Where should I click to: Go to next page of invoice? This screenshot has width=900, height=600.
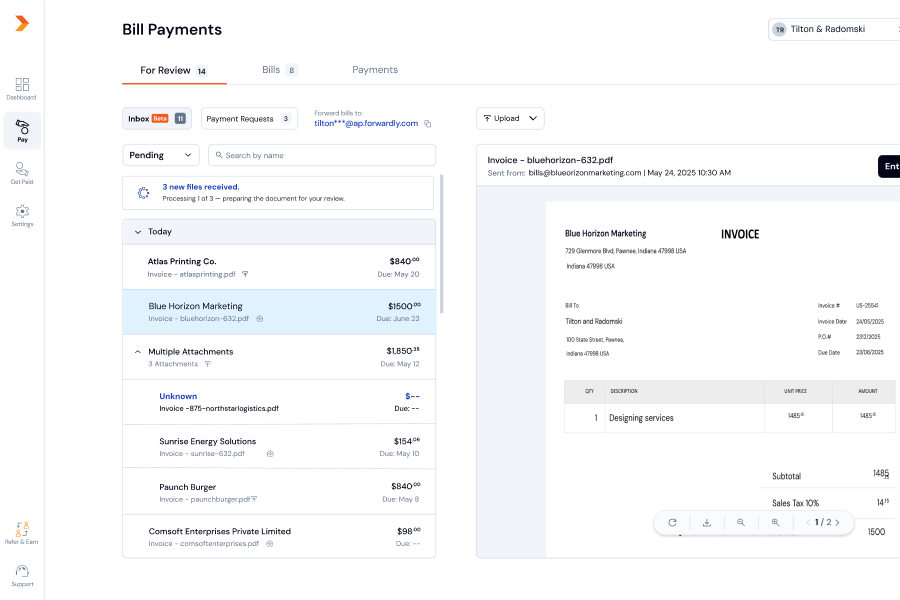click(837, 522)
